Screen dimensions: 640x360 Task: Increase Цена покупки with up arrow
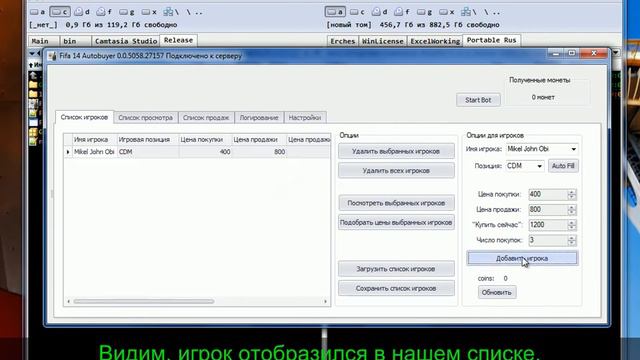tap(571, 192)
